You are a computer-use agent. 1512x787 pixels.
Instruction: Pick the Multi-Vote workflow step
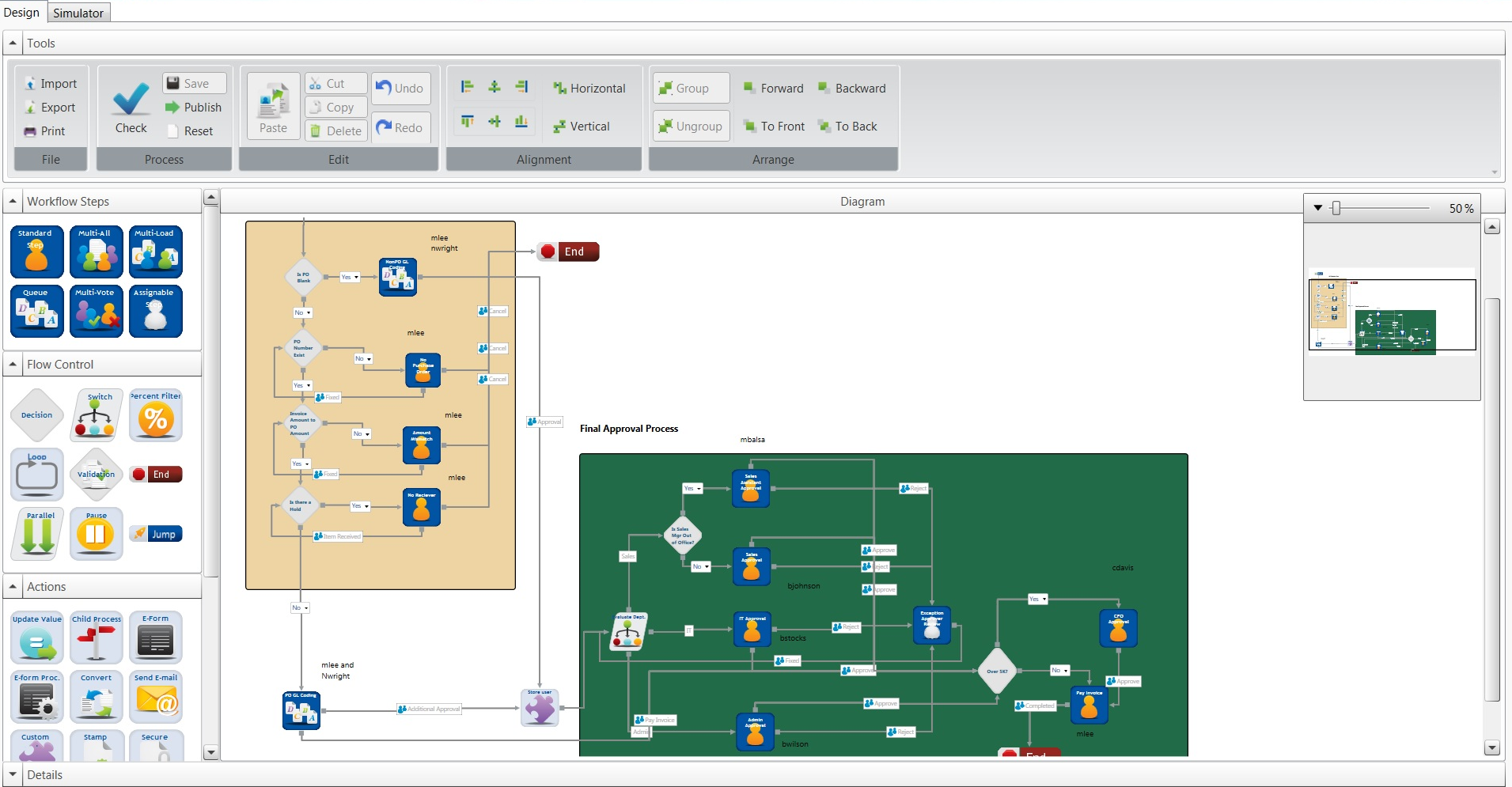click(x=96, y=311)
